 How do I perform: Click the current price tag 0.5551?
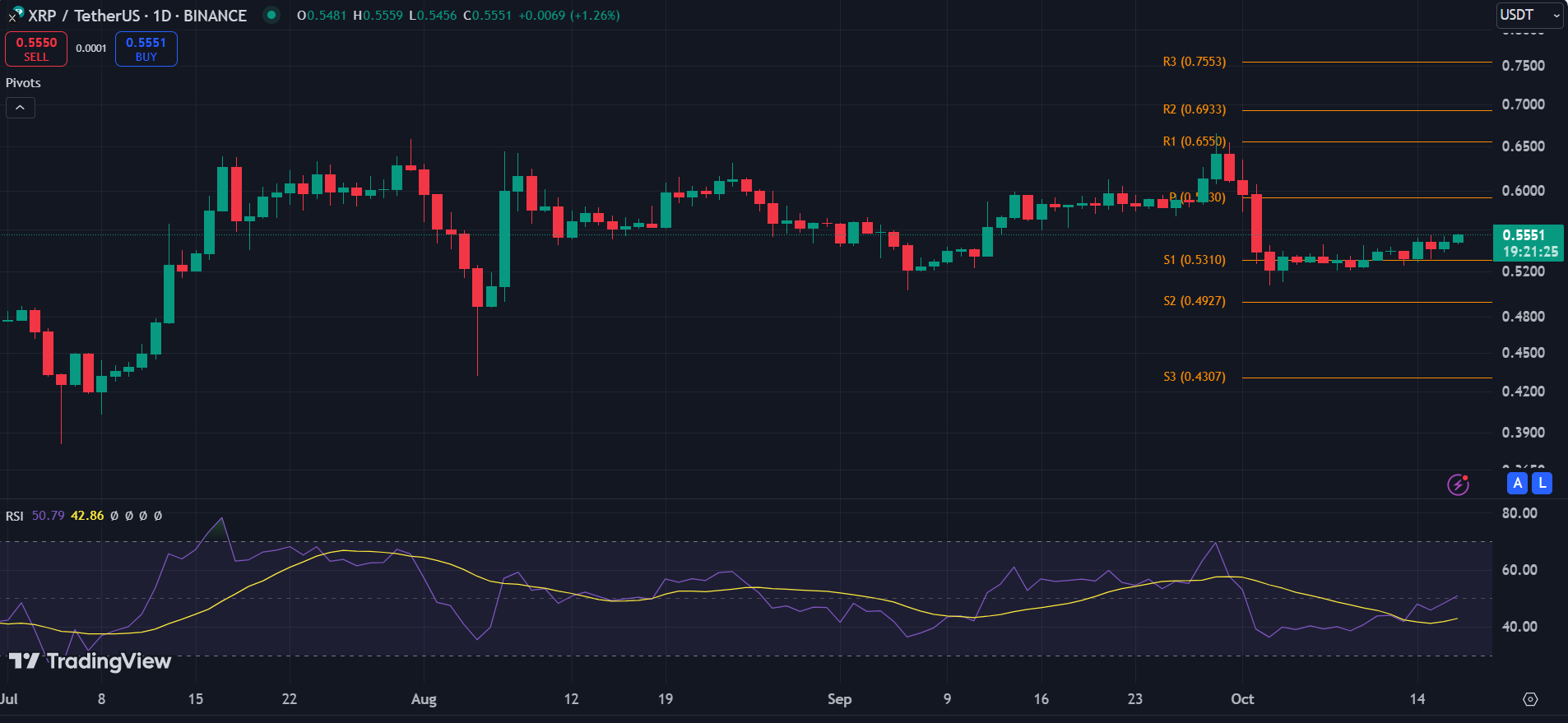pos(1528,243)
